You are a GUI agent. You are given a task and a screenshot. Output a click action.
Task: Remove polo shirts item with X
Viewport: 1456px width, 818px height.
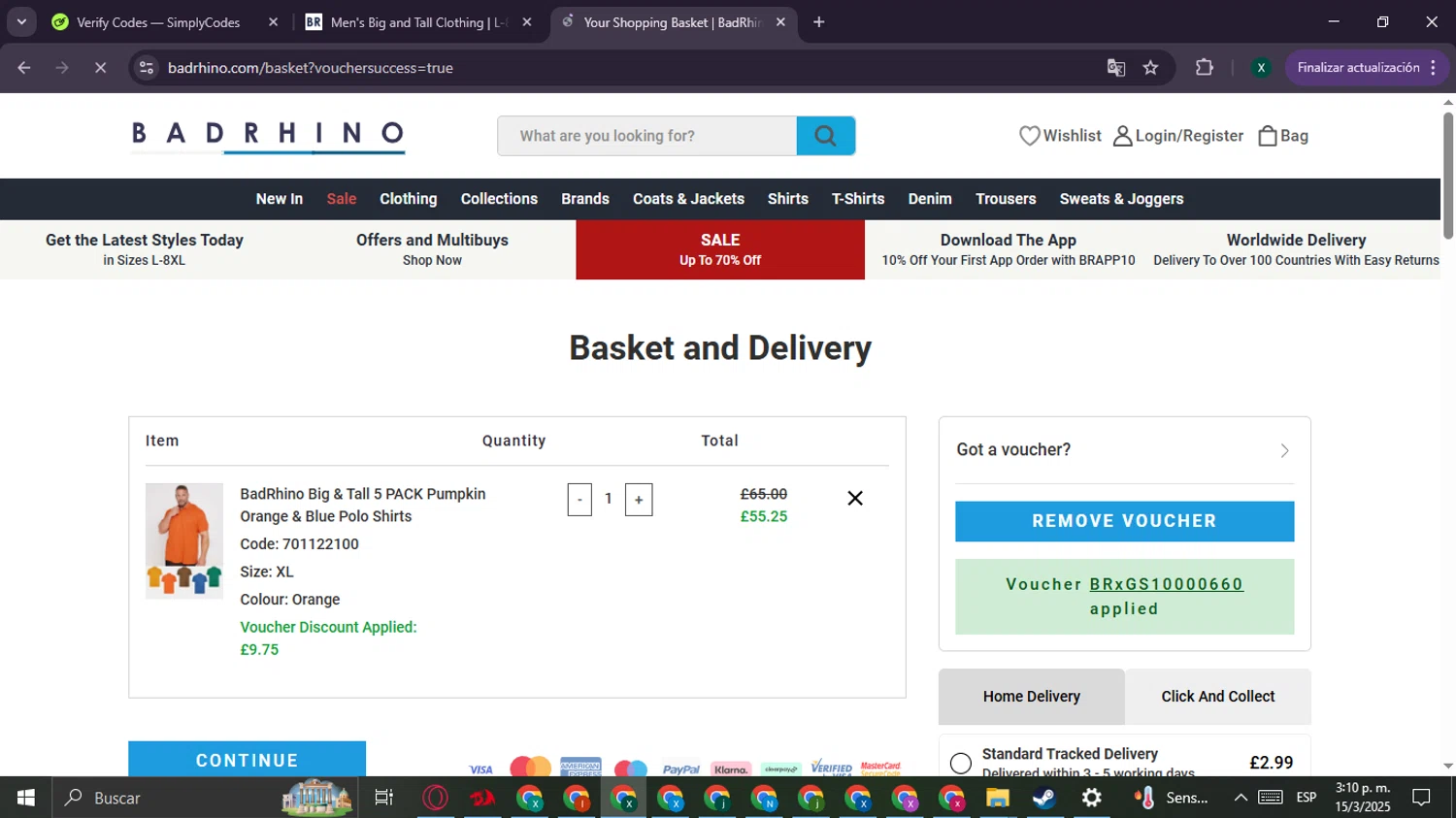click(x=855, y=498)
